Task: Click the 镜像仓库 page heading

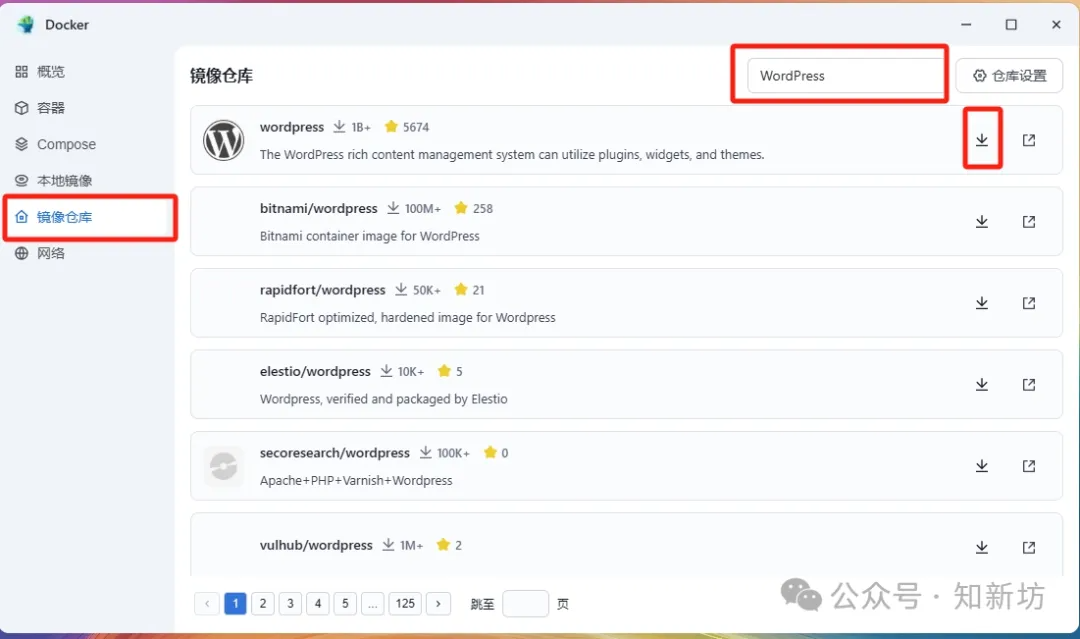Action: click(x=221, y=76)
